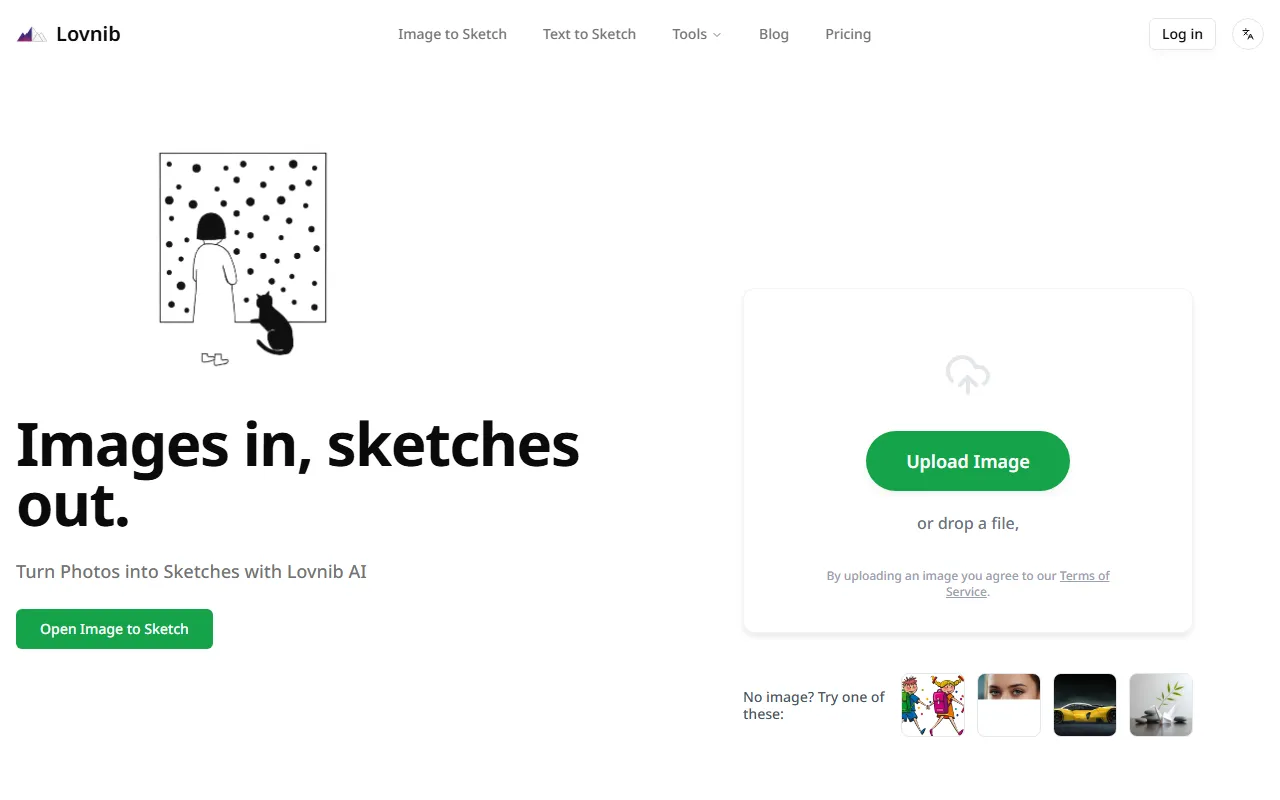Go to Image to Sketch page
This screenshot has width=1280, height=800.
coord(452,34)
